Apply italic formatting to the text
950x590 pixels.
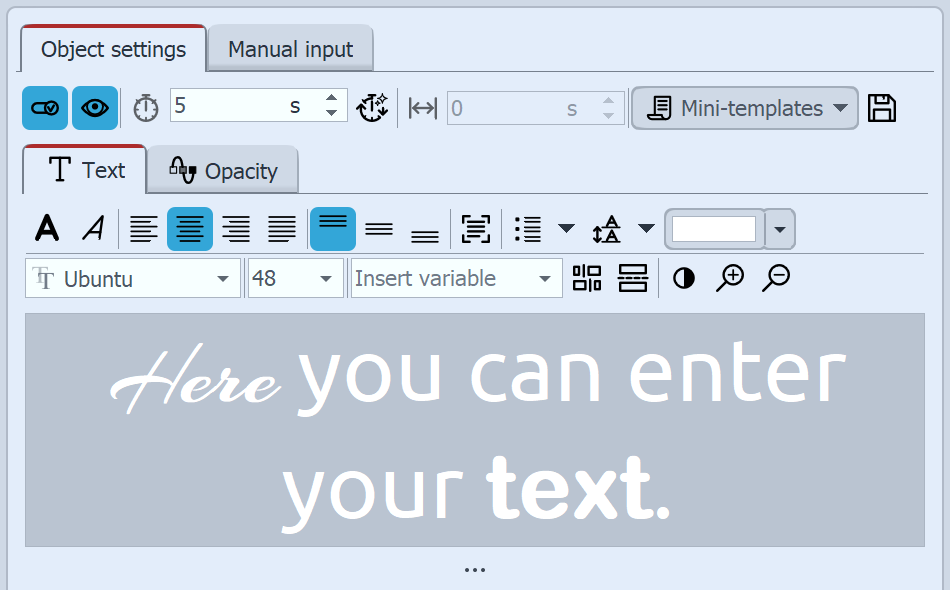point(93,228)
